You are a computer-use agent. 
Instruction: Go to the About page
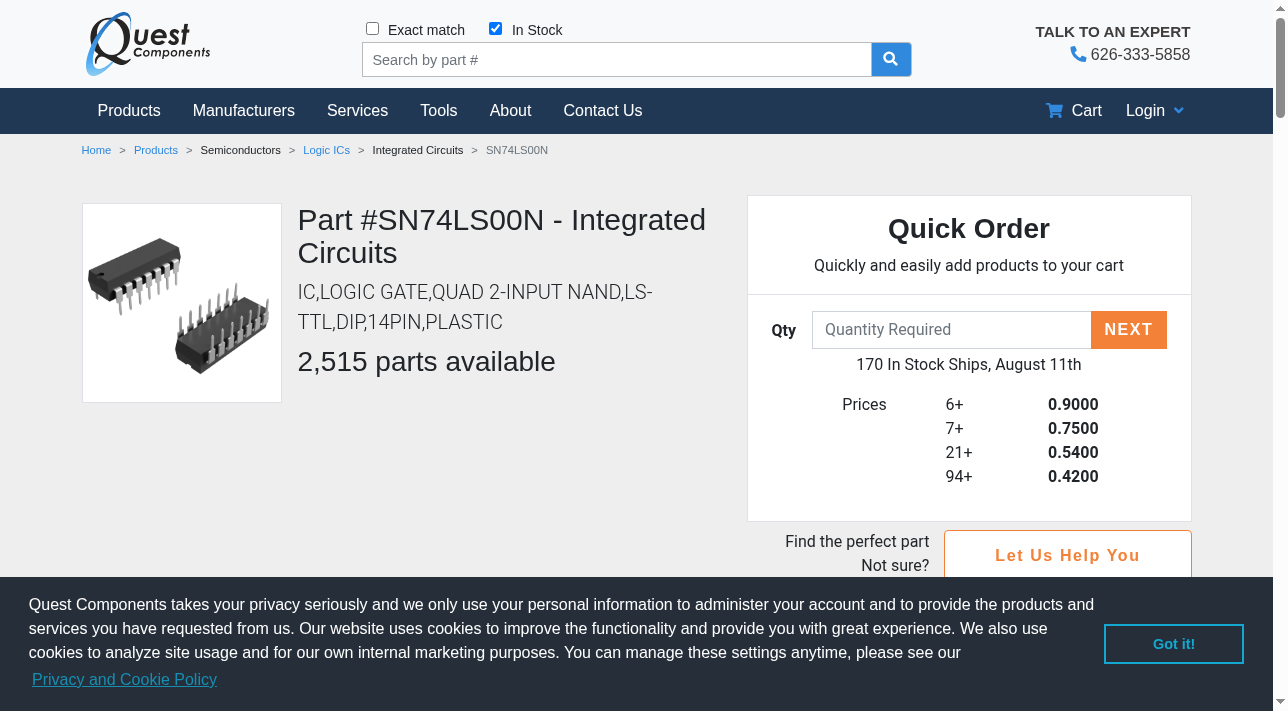pyautogui.click(x=510, y=111)
